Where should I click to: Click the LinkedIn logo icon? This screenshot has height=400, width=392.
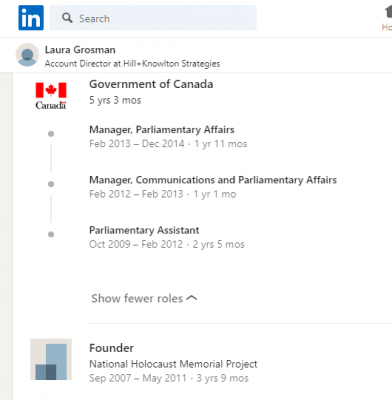pyautogui.click(x=31, y=18)
